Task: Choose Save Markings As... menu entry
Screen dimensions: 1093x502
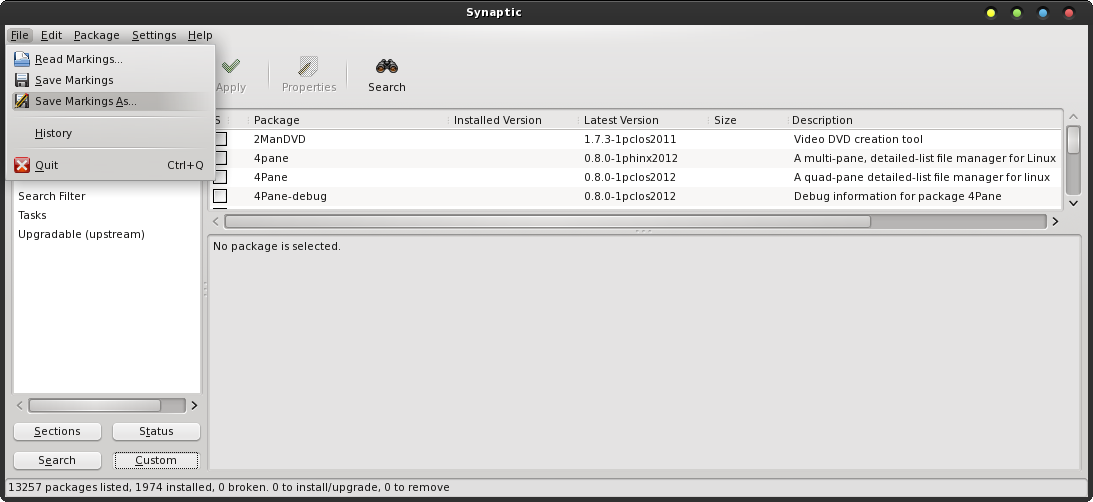Action: [x=110, y=101]
